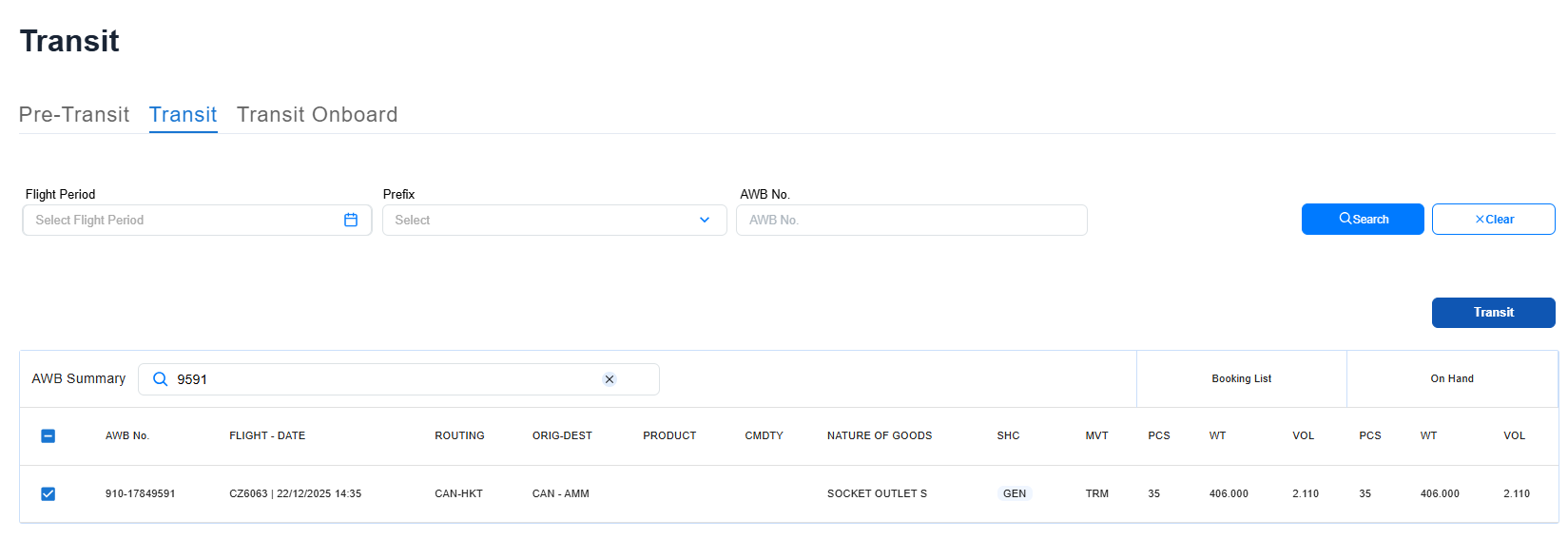Screen dimensions: 1568x559
Task: Switch to the Pre-Transit tab
Action: pyautogui.click(x=74, y=115)
